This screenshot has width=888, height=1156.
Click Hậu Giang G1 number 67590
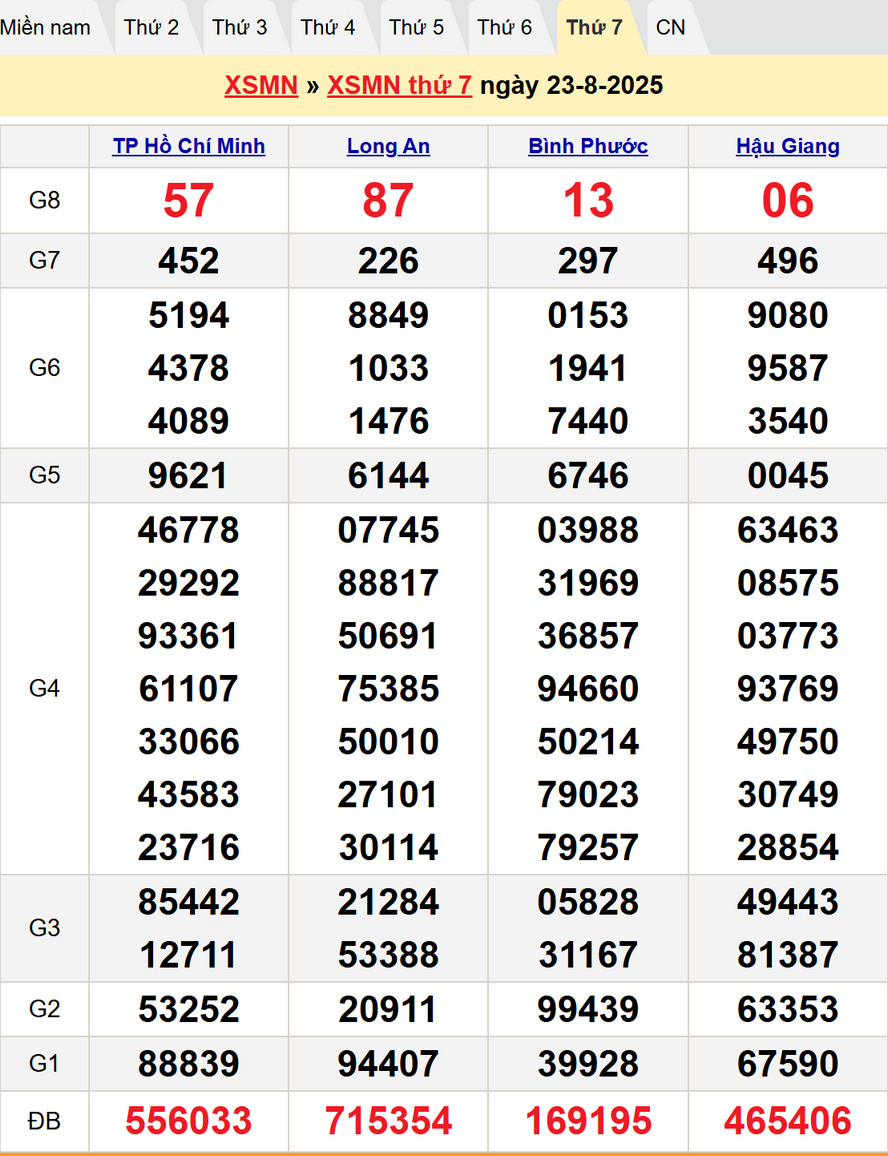click(x=788, y=1063)
